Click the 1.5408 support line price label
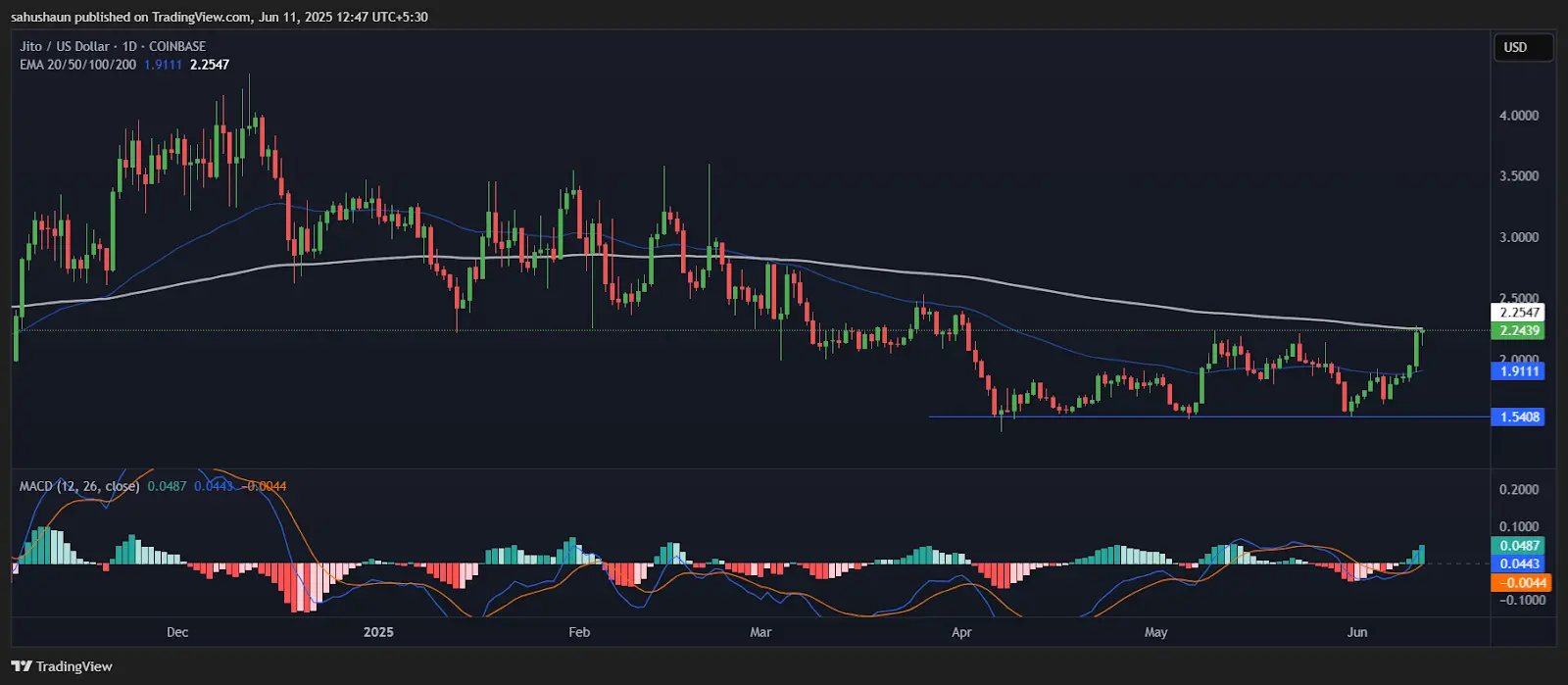Viewport: 1568px width, 685px height. pyautogui.click(x=1519, y=416)
